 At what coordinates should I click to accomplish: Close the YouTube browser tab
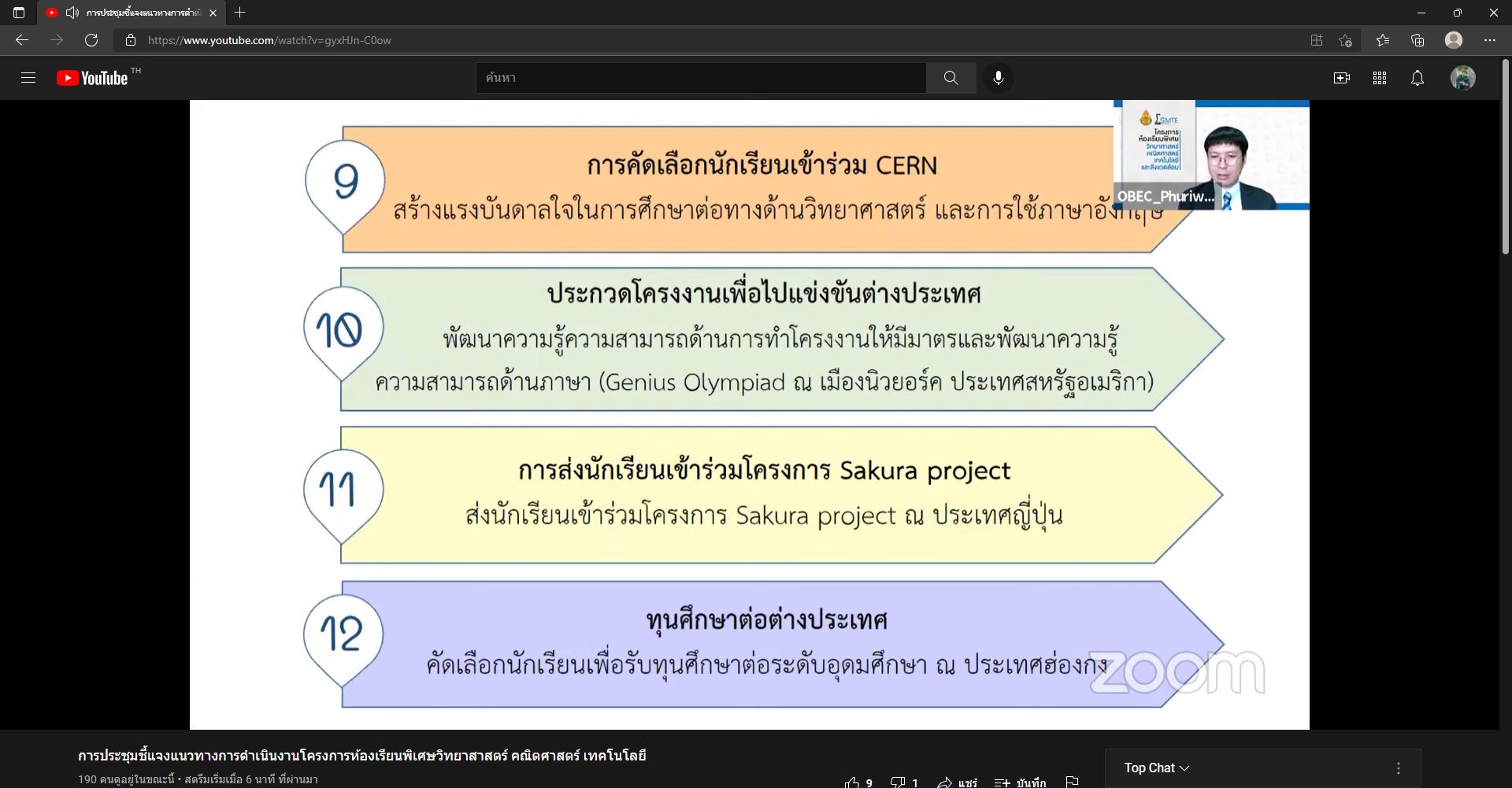213,13
